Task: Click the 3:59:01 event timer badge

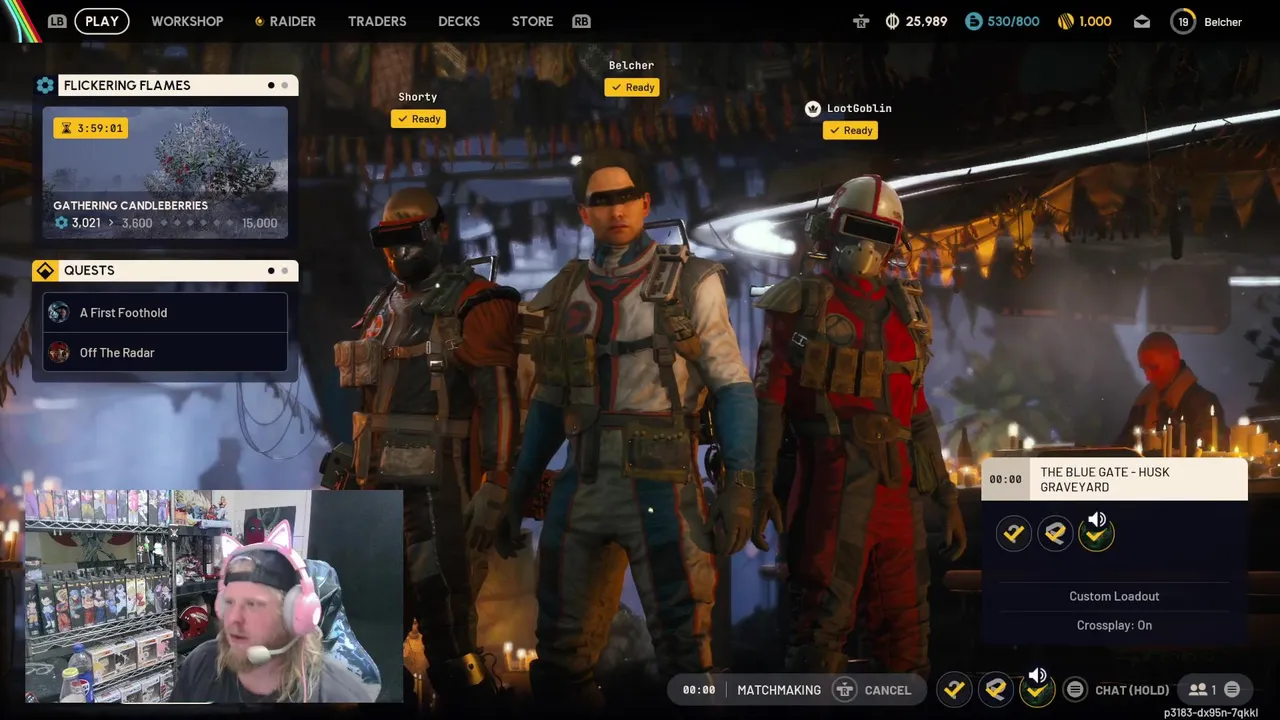Action: pyautogui.click(x=90, y=128)
